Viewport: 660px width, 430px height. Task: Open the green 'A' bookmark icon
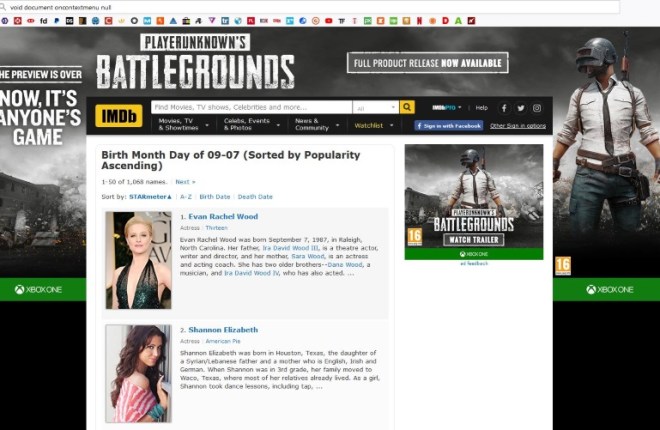tap(458, 21)
